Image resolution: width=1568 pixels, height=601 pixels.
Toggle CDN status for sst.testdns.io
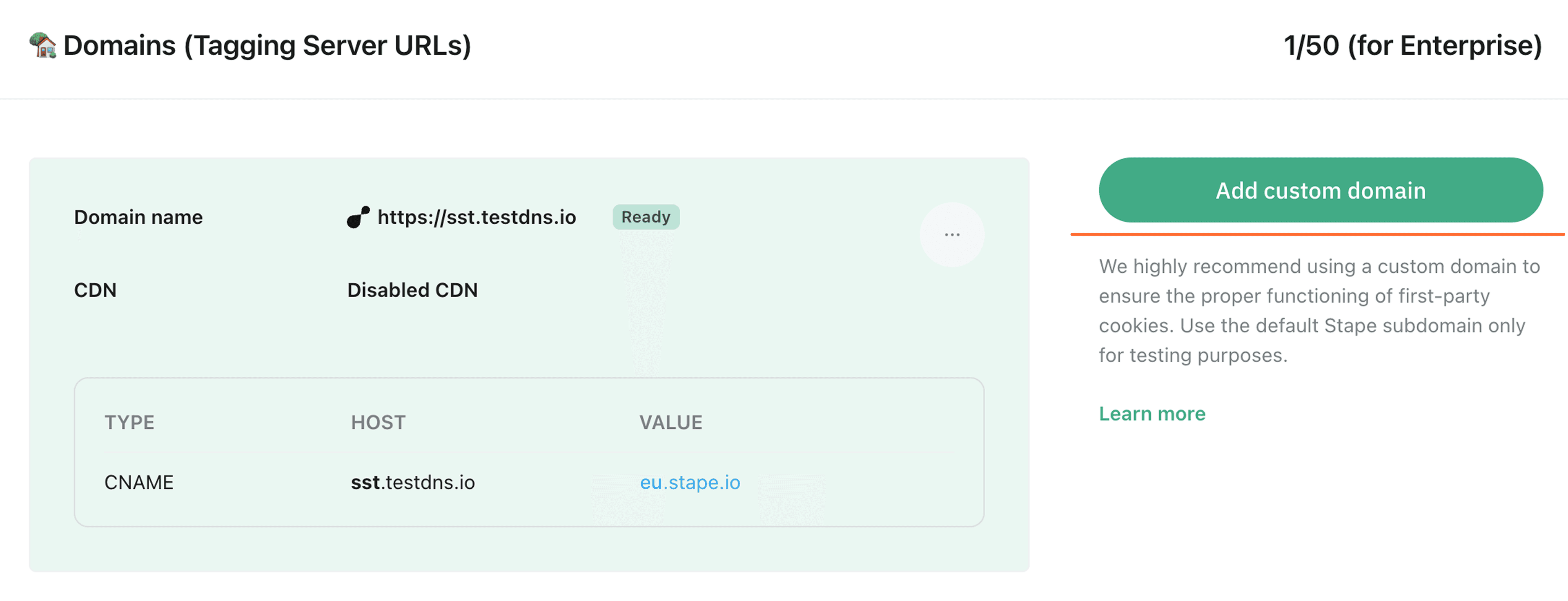[412, 290]
